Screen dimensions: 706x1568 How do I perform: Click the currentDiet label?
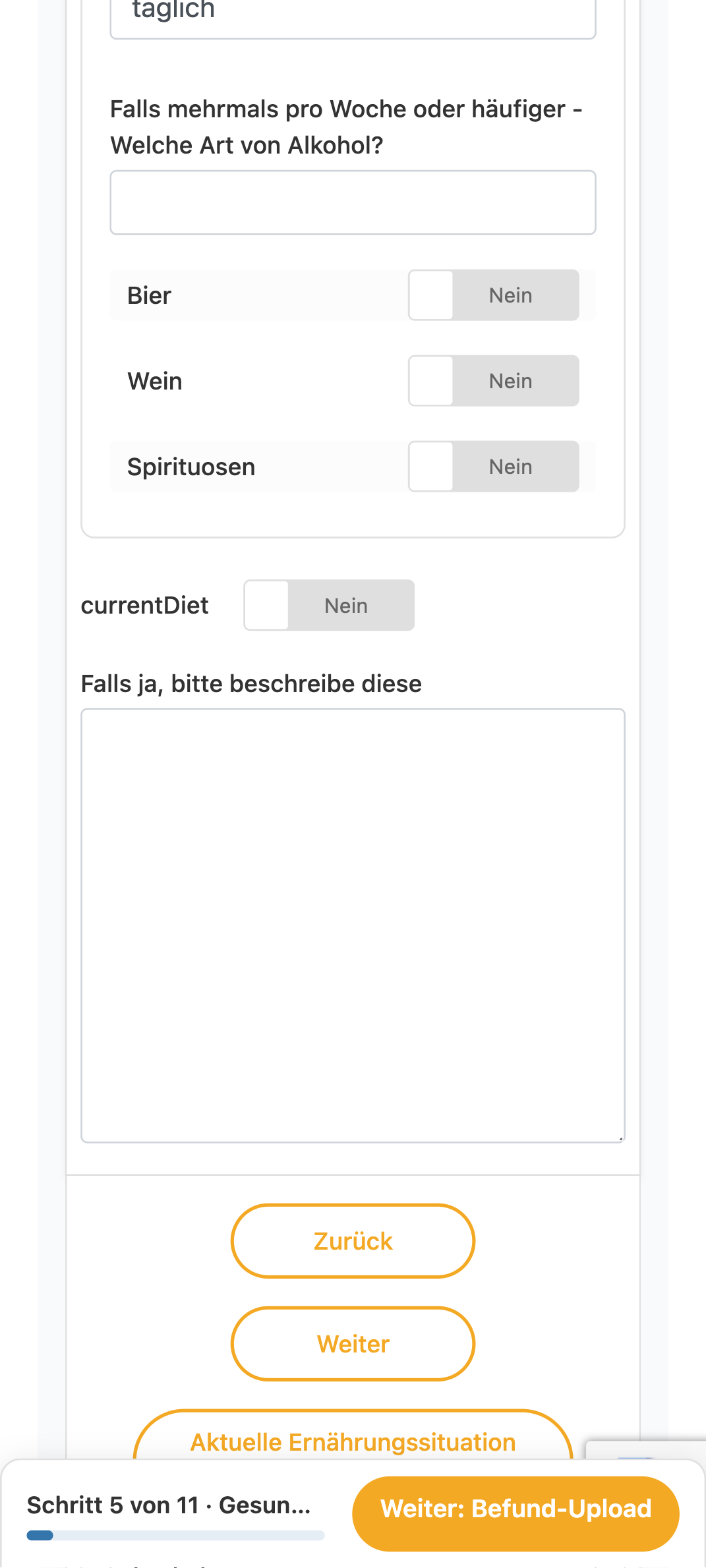pyautogui.click(x=144, y=605)
